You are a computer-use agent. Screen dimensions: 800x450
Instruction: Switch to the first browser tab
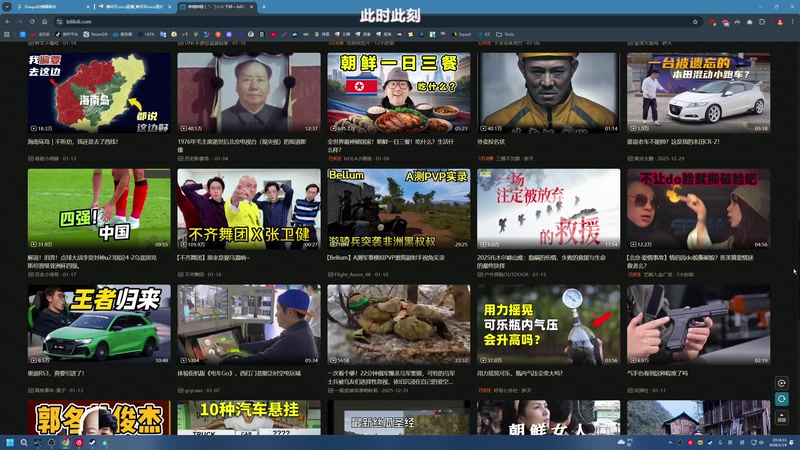(x=51, y=7)
